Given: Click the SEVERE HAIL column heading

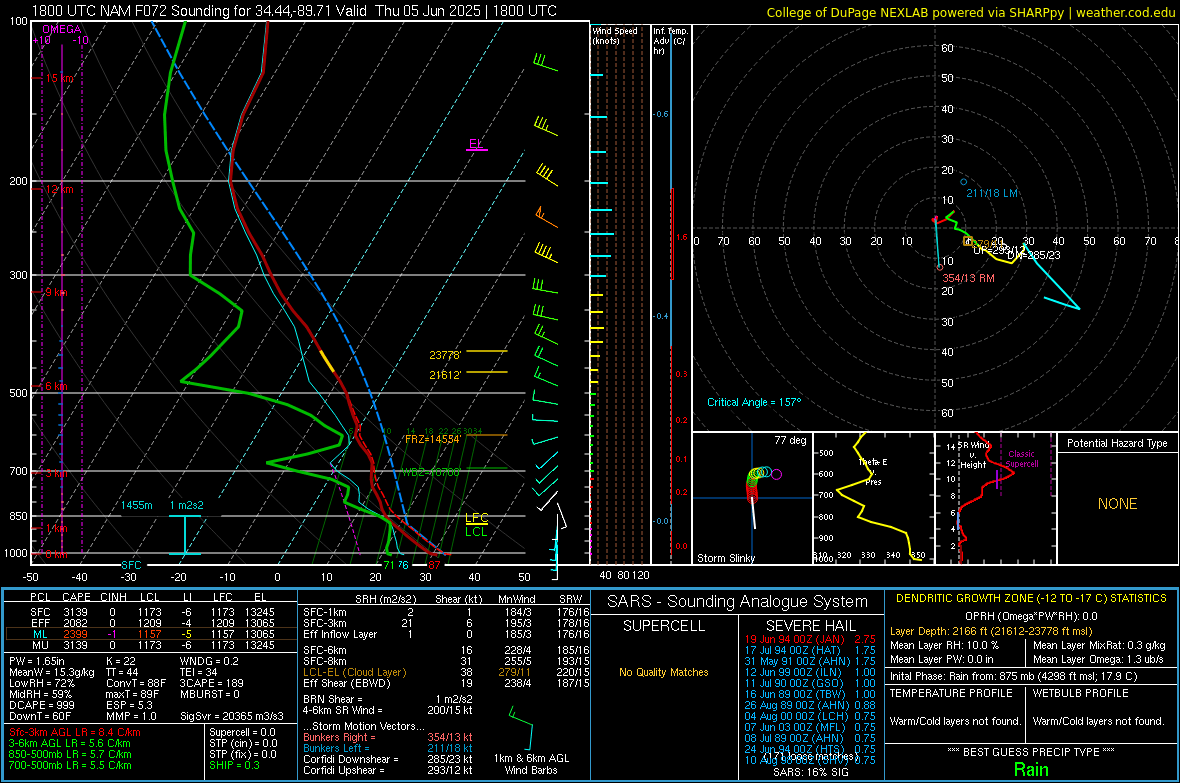Looking at the screenshot, I should (810, 626).
